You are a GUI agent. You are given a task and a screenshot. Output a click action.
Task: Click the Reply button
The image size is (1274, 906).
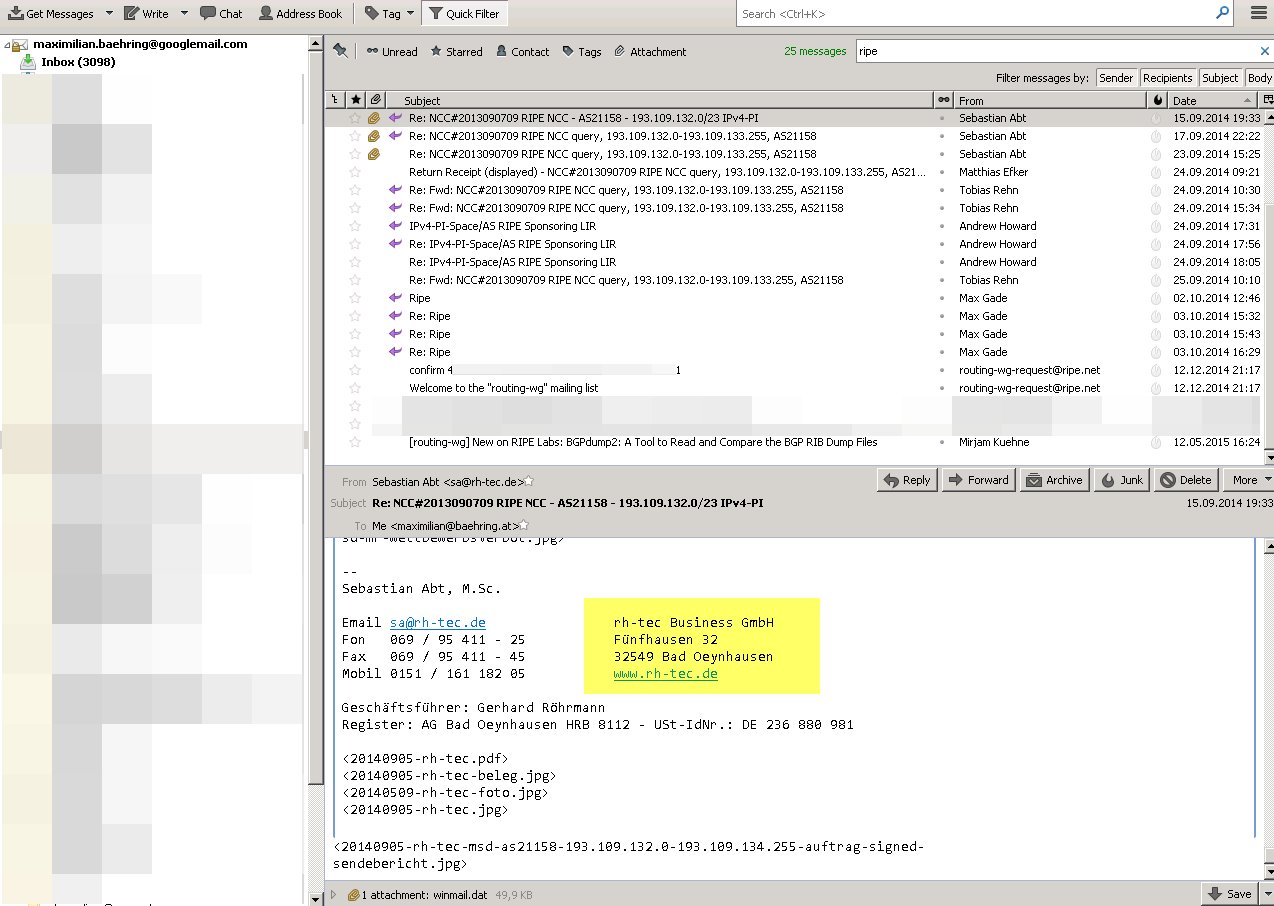906,480
